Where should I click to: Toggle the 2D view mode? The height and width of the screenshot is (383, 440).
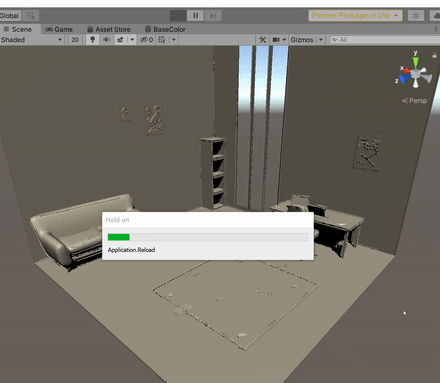(75, 40)
